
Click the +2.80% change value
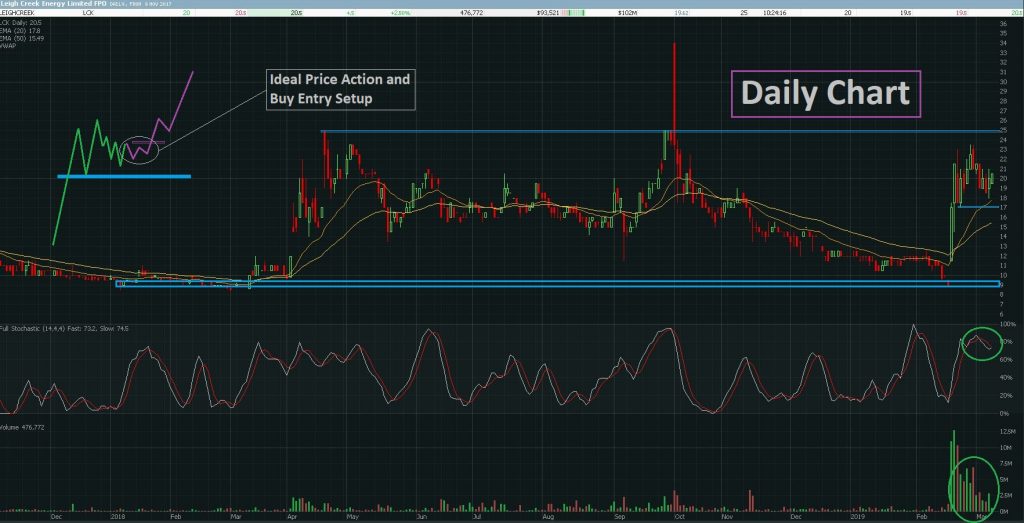click(399, 12)
